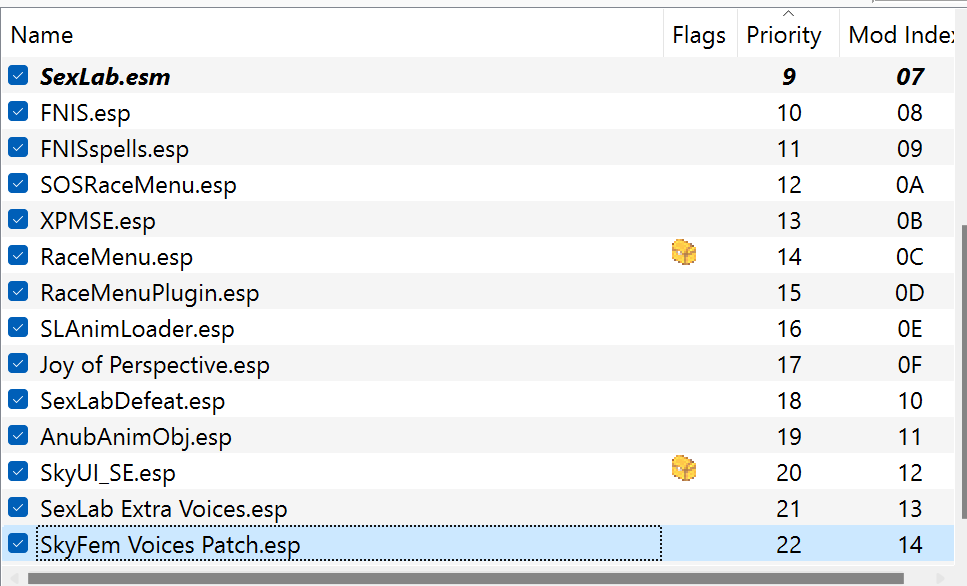This screenshot has width=967, height=586.
Task: Click mod index 0F for Joy of Perspective
Action: (910, 365)
